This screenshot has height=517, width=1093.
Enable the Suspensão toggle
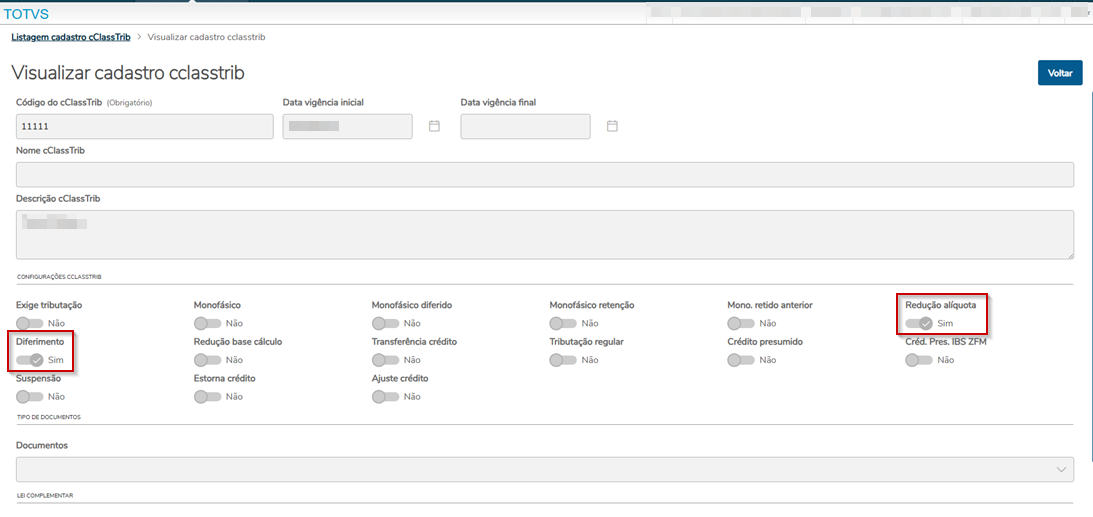pyautogui.click(x=30, y=397)
